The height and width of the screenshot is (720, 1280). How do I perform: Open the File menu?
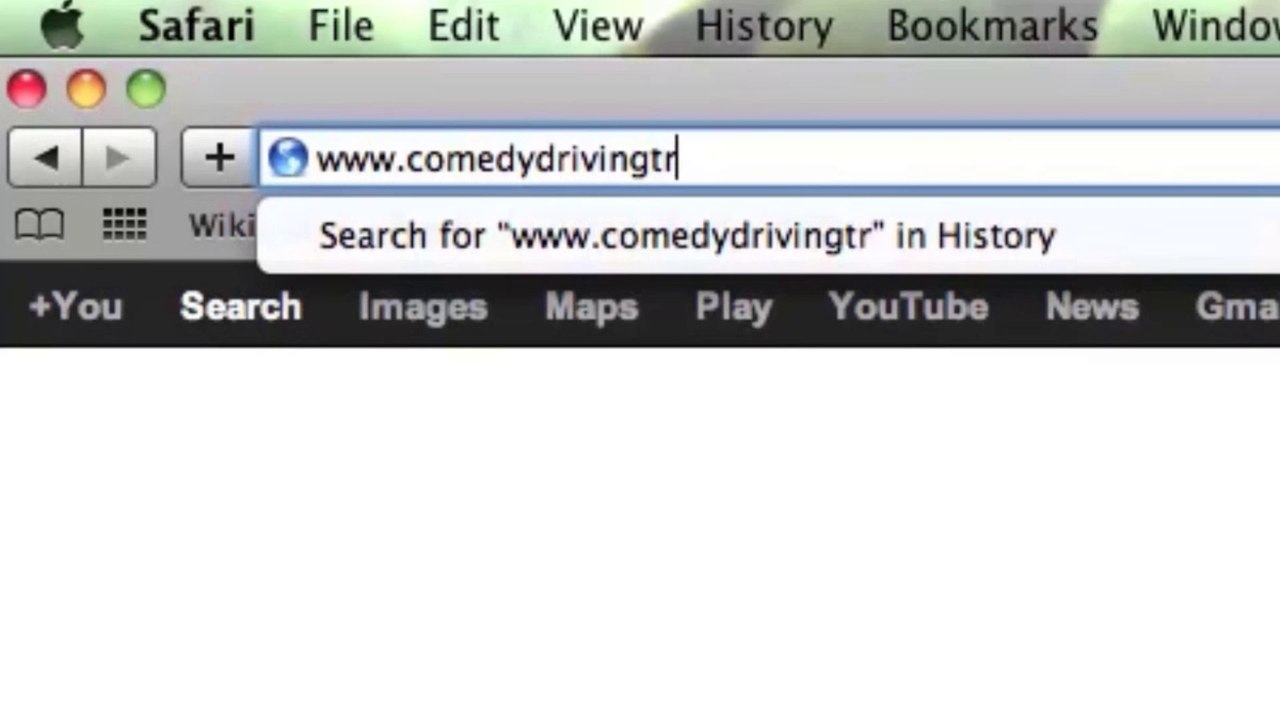point(340,26)
